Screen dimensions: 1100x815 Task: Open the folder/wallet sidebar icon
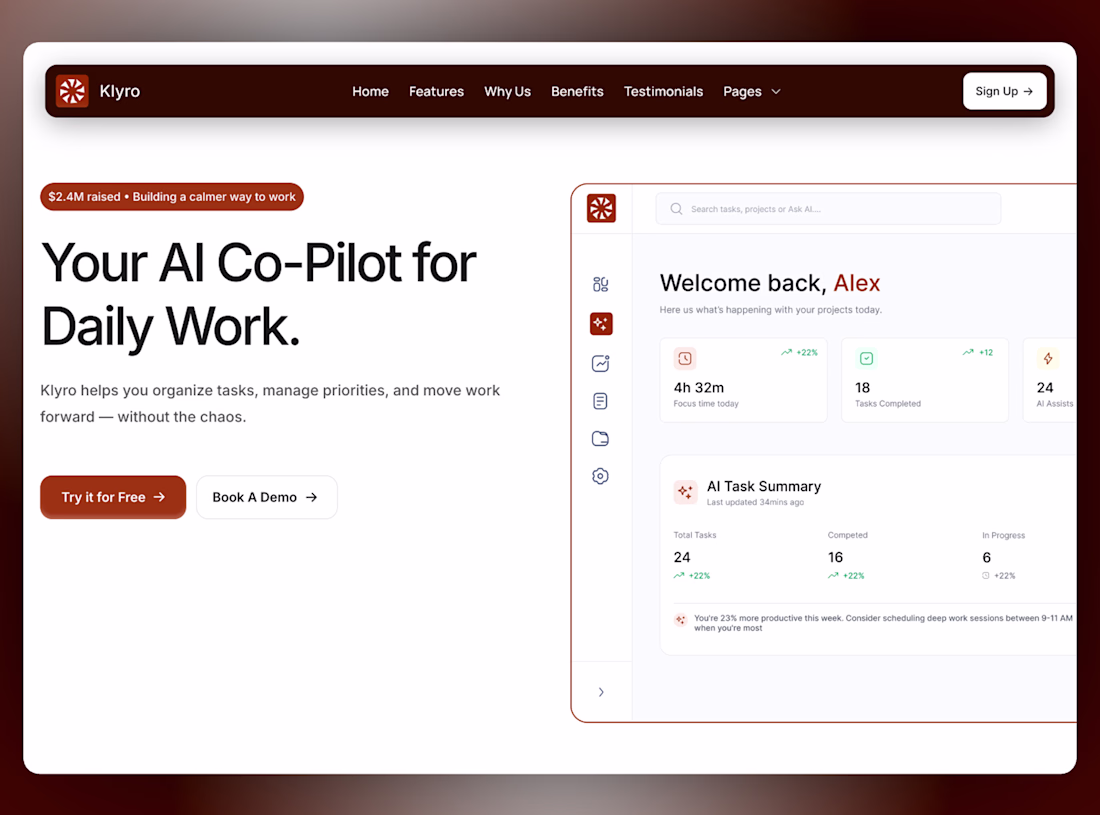601,439
